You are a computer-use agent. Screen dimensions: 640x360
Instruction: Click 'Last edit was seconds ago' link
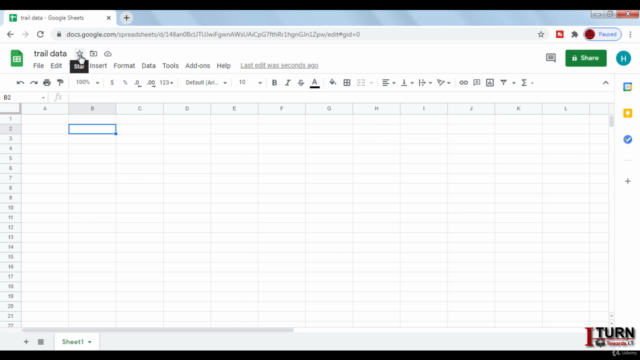click(x=279, y=65)
